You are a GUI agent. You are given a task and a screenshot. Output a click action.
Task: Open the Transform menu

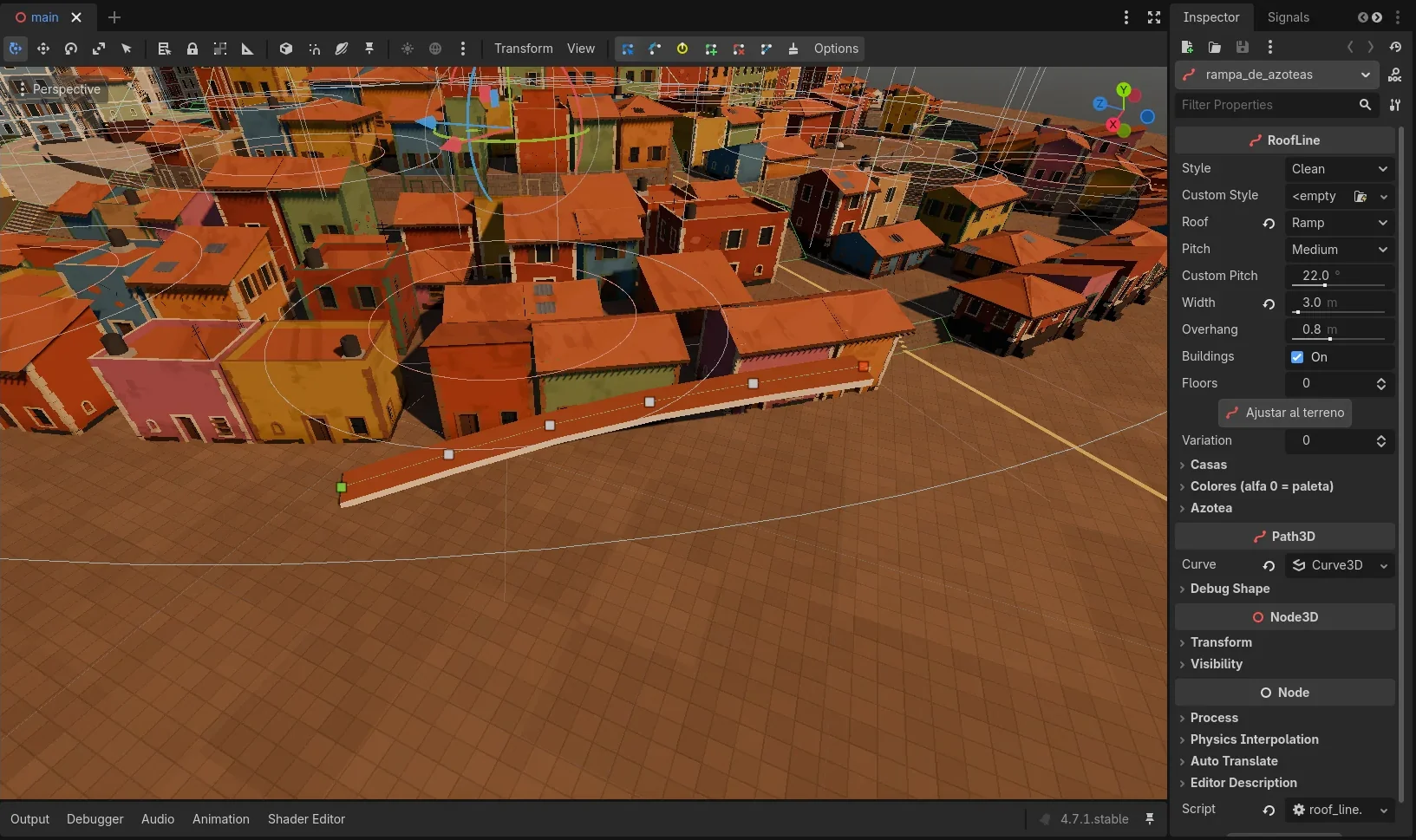(523, 49)
